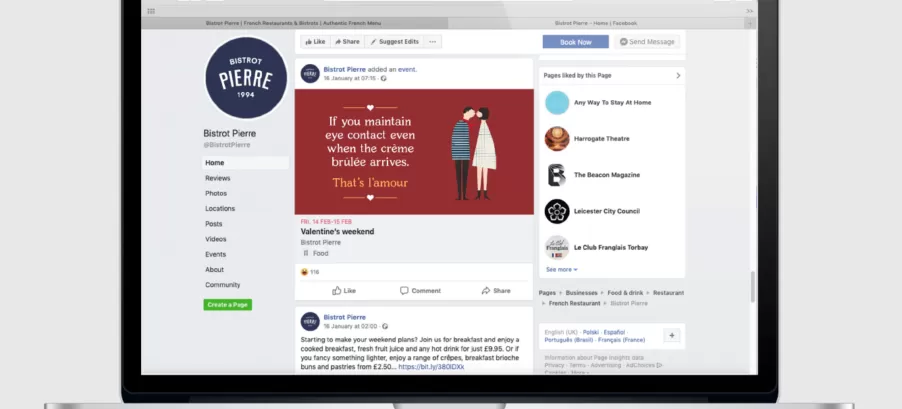Switch to the Bistrot Pierre French Restaurants tab
Image resolution: width=902 pixels, height=409 pixels.
294,24
